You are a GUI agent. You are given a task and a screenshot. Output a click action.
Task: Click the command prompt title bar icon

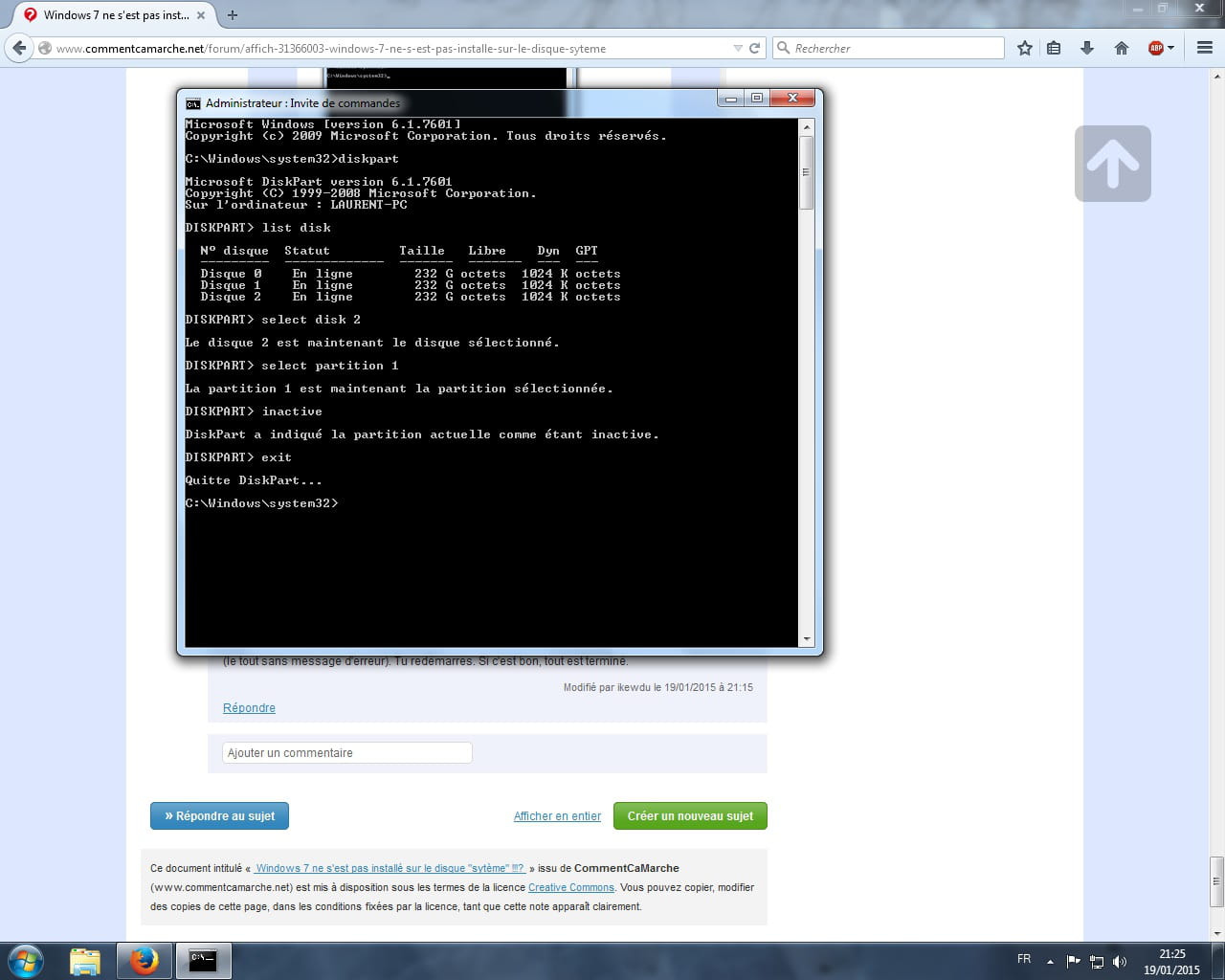(x=193, y=102)
